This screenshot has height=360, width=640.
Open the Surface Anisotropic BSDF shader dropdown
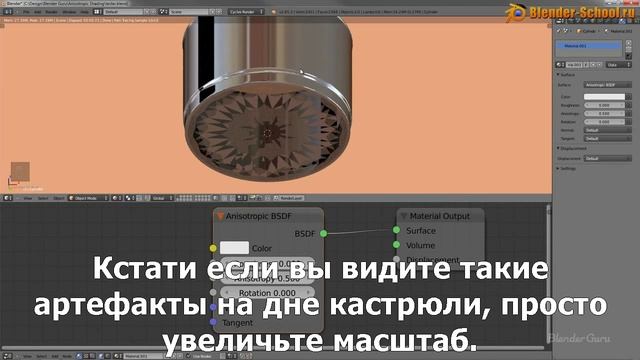608,85
